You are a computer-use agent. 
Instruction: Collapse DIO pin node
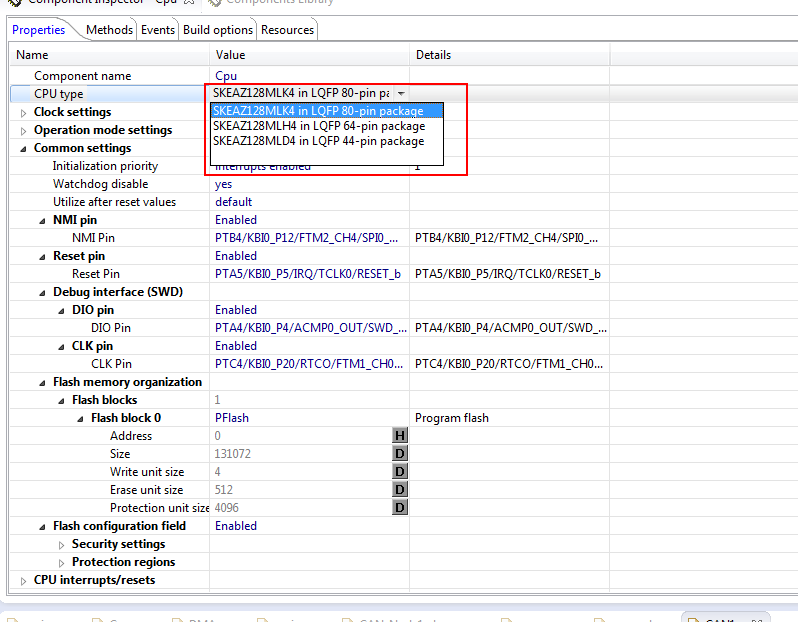[x=61, y=311]
